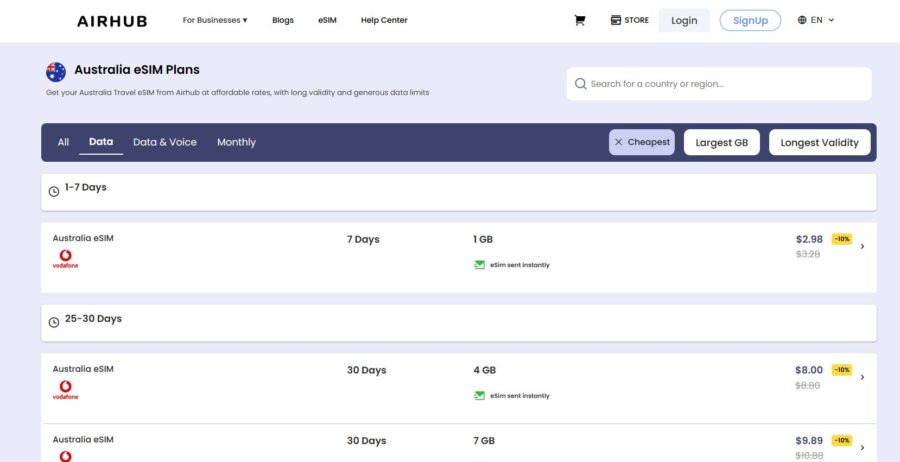The width and height of the screenshot is (900, 462).
Task: Click the 1-7 Days section header
Action: [459, 192]
